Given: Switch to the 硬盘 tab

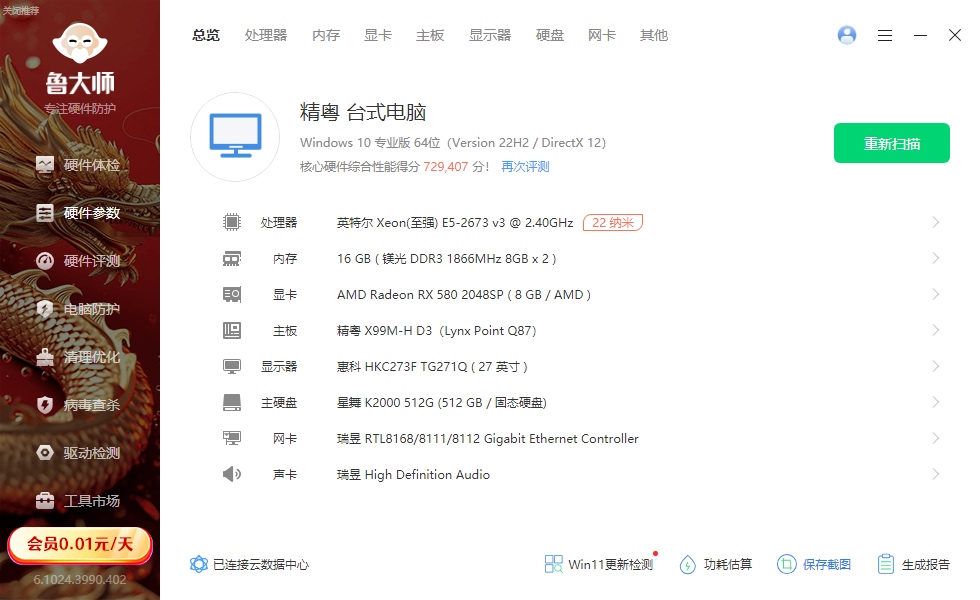Looking at the screenshot, I should pyautogui.click(x=550, y=35).
